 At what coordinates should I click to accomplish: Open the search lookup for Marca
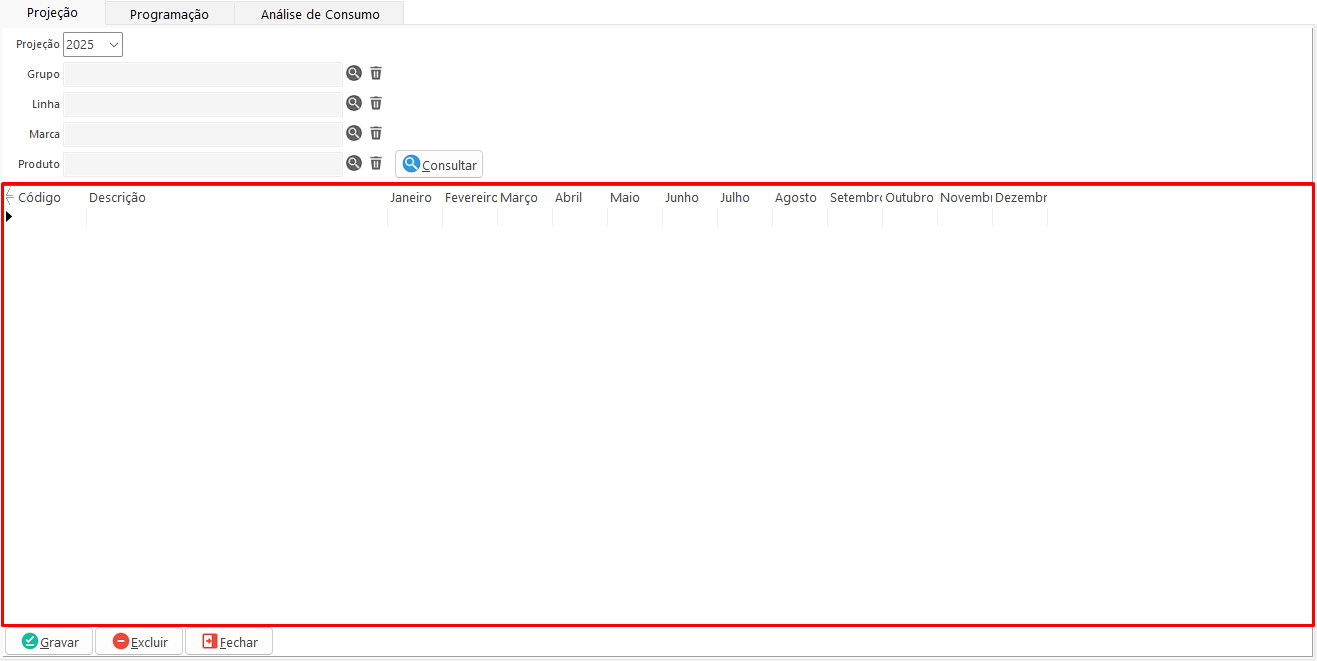(x=353, y=133)
